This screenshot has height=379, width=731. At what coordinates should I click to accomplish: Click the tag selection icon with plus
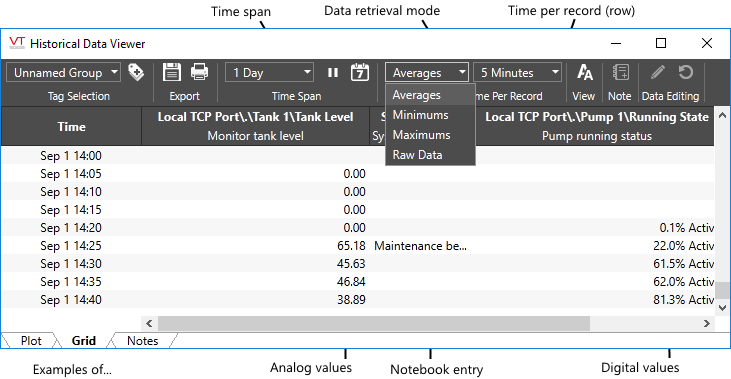tap(136, 72)
